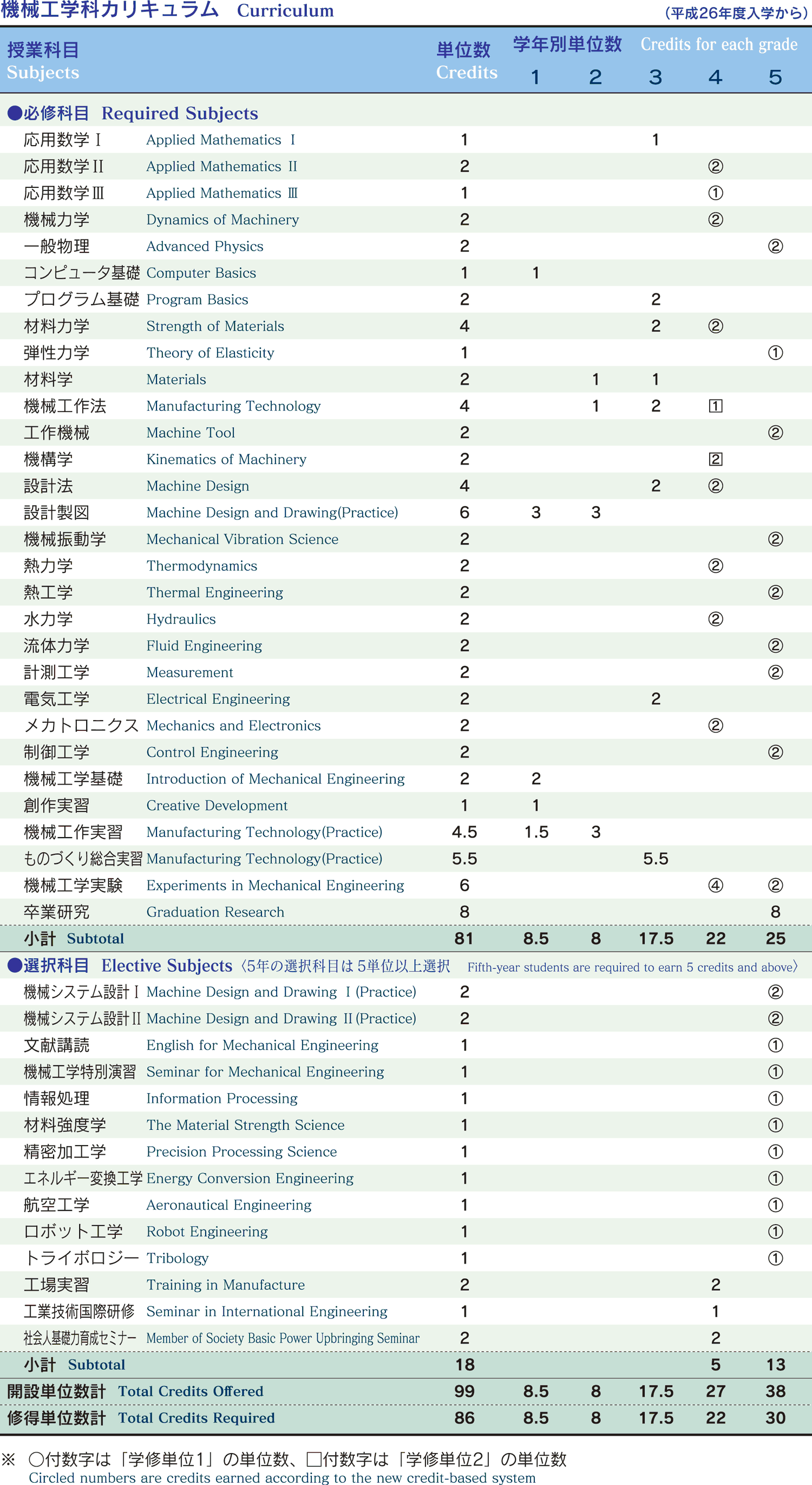This screenshot has height=1485, width=812.
Task: Click the 'Creative Development' subject name
Action: pyautogui.click(x=217, y=806)
